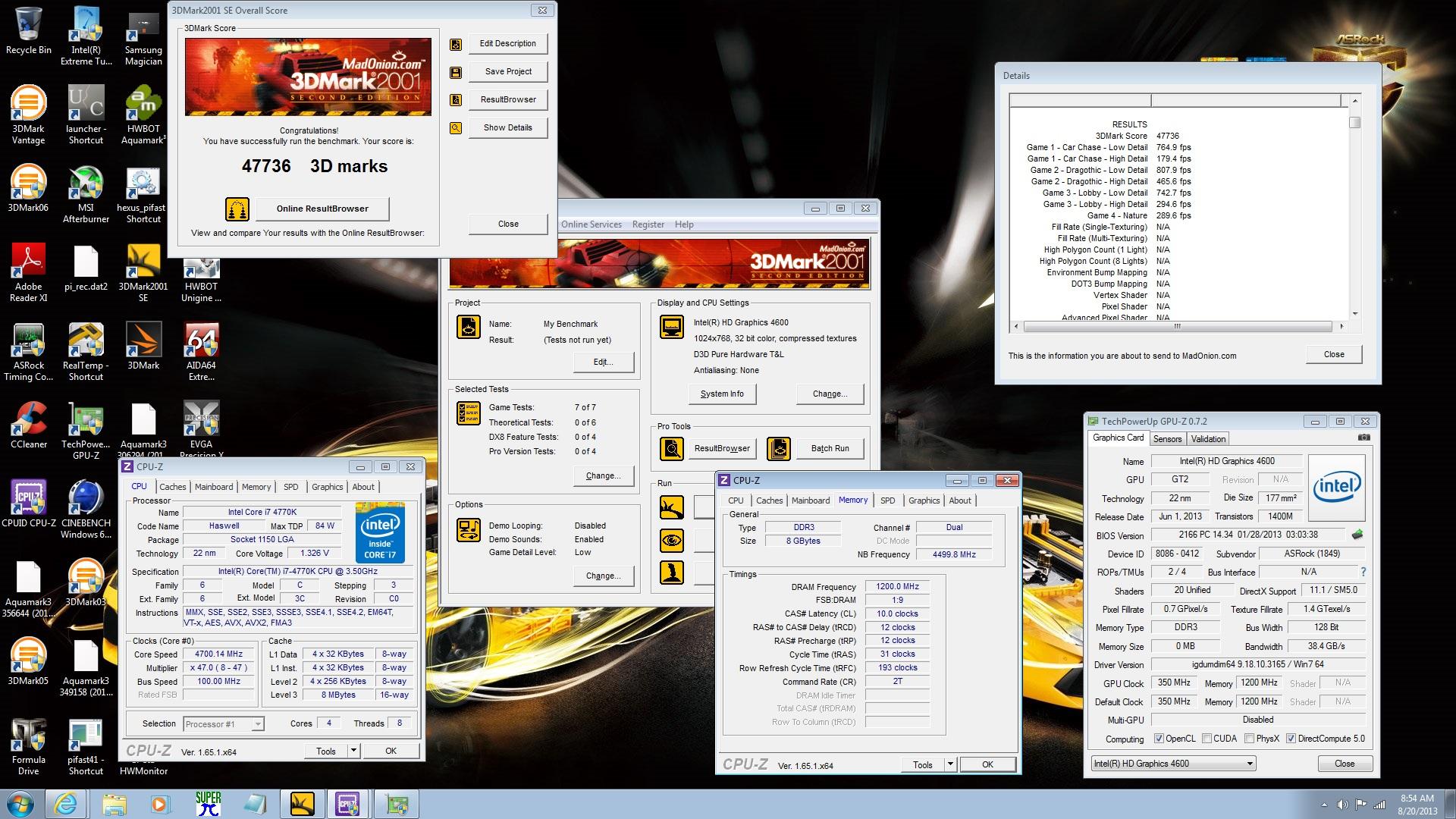Click the taskbar clock showing 8:54 AM
The height and width of the screenshot is (819, 1456).
click(x=1417, y=804)
